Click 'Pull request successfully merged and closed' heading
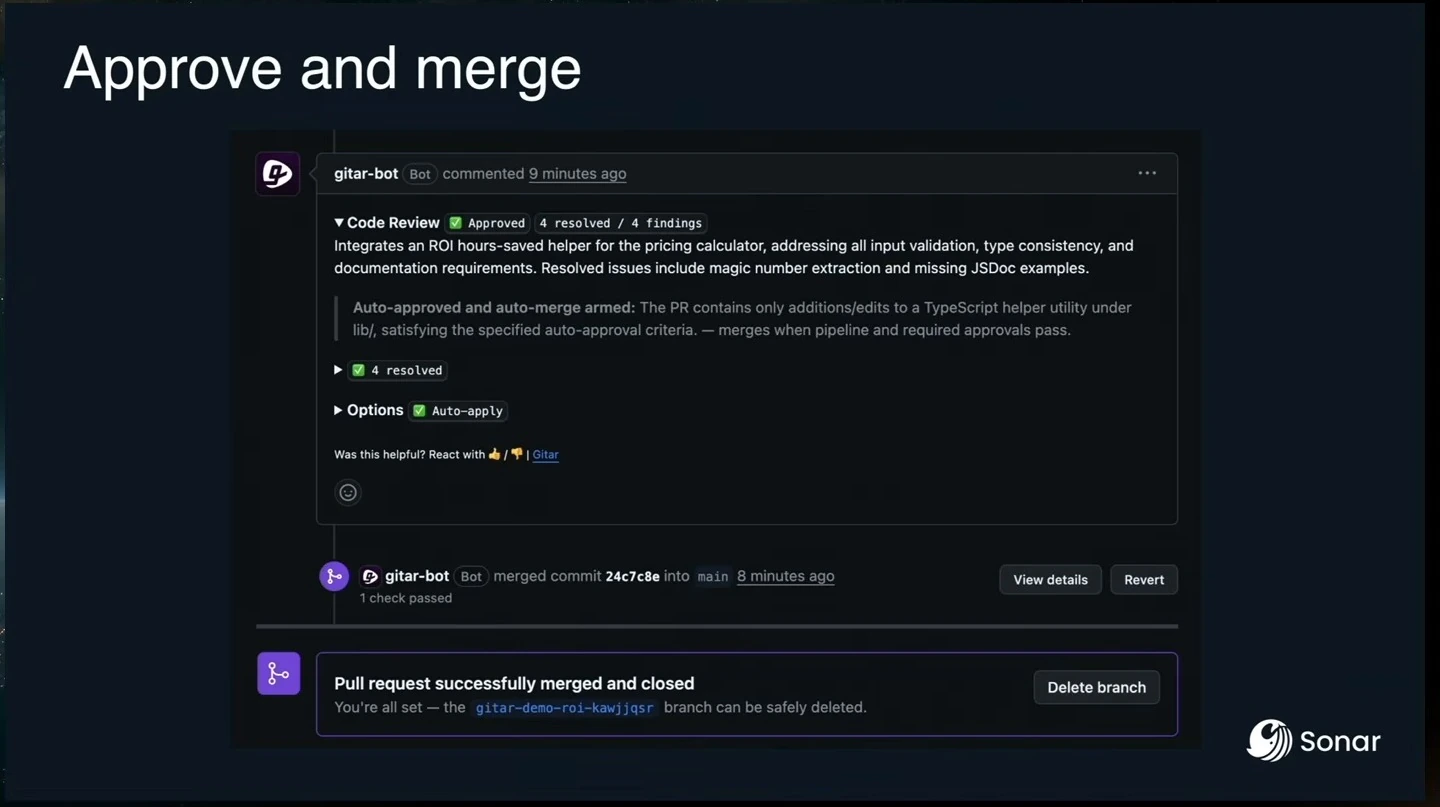This screenshot has height=807, width=1440. coord(514,684)
